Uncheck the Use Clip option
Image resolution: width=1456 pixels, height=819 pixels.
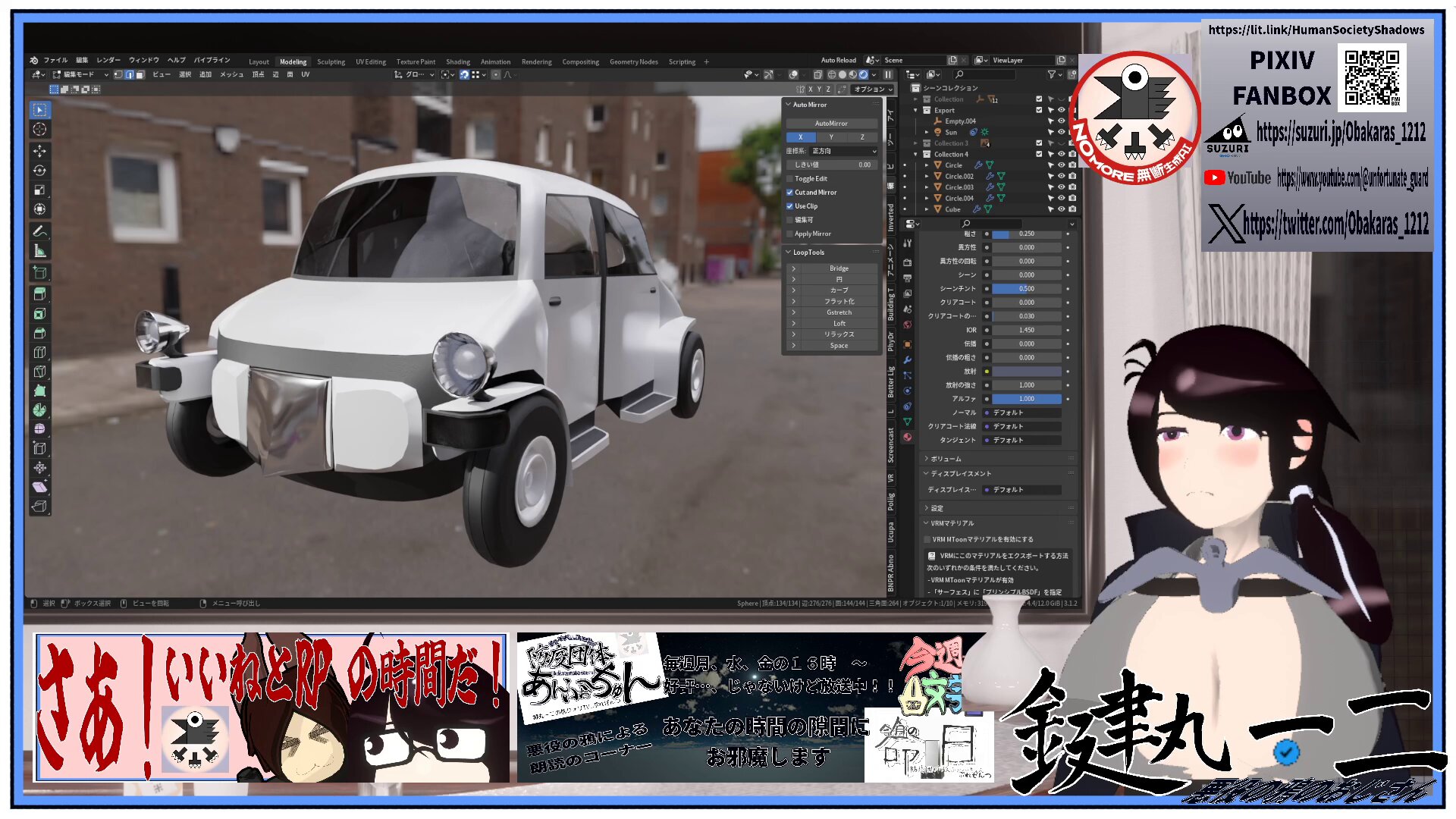click(x=789, y=206)
